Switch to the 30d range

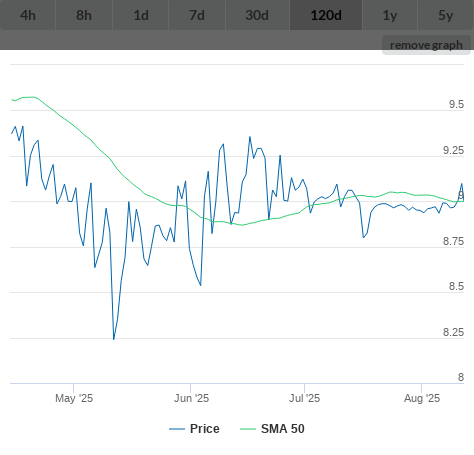[x=257, y=15]
